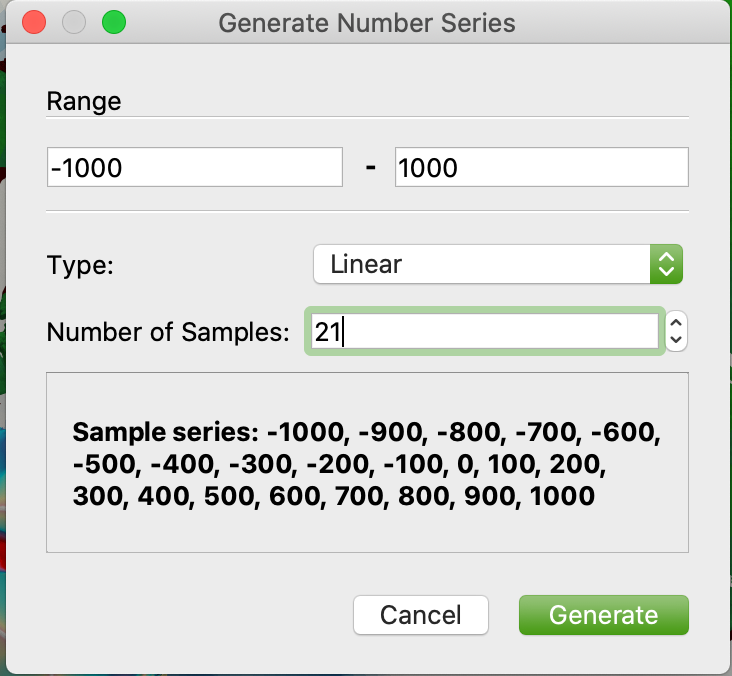This screenshot has width=732, height=676.
Task: Increase Number of Samples with up arrow
Action: [x=676, y=323]
